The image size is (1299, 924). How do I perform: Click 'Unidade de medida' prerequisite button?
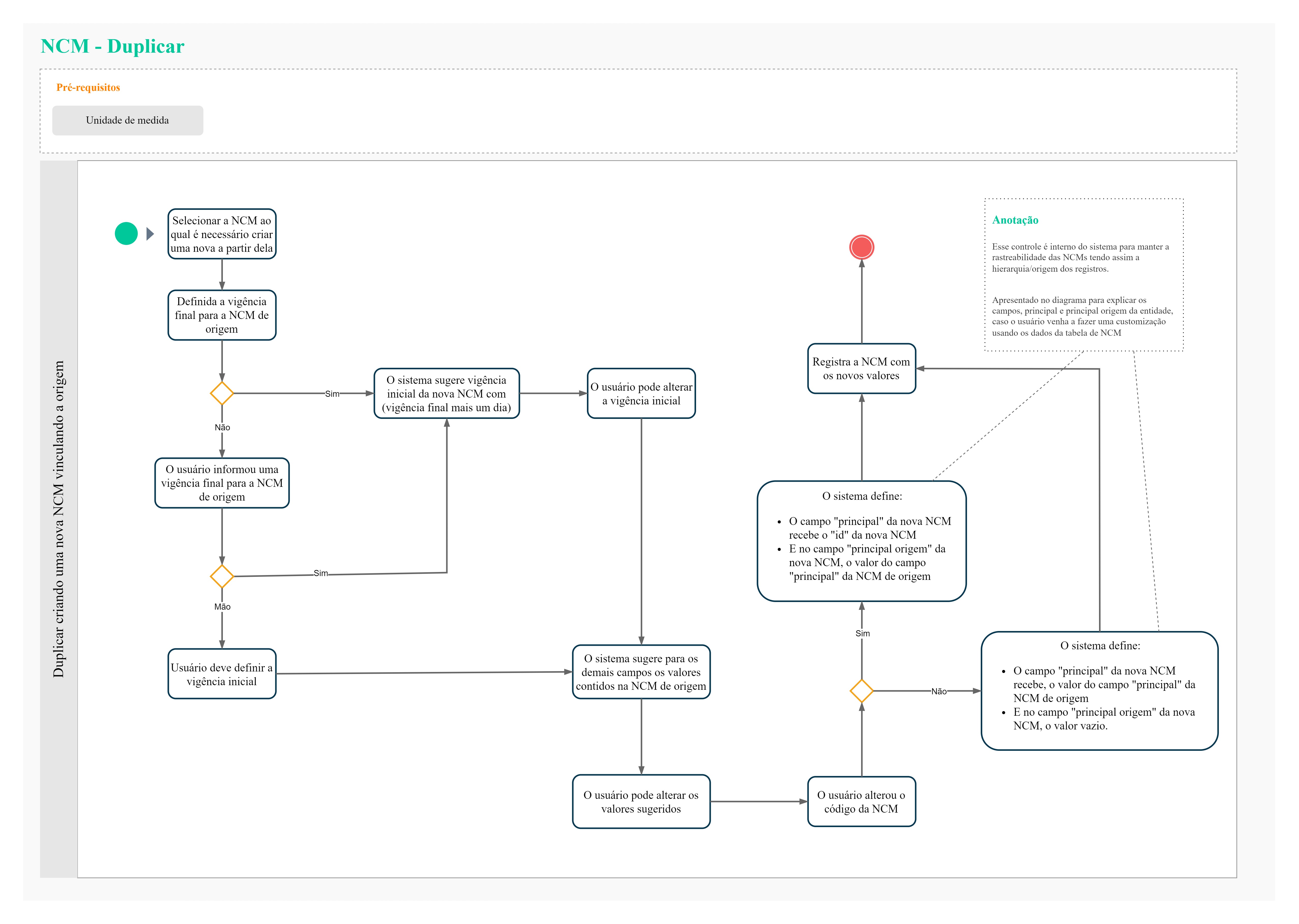click(x=127, y=120)
